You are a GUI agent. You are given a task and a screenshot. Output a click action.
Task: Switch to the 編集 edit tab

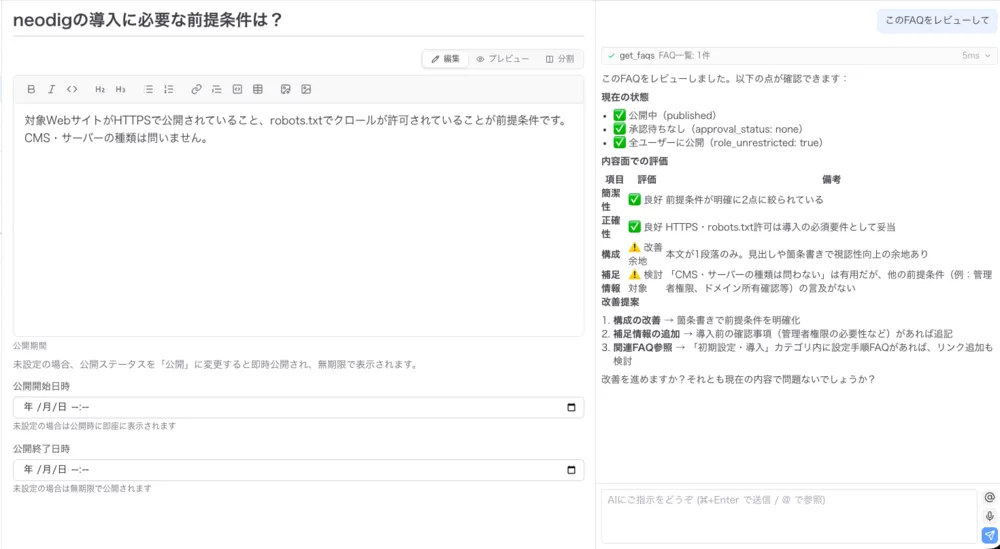(x=446, y=59)
